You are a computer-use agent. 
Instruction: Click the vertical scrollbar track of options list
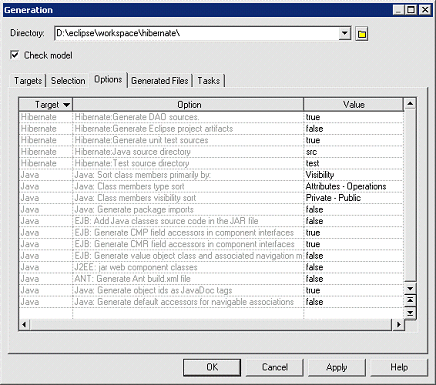(x=410, y=196)
